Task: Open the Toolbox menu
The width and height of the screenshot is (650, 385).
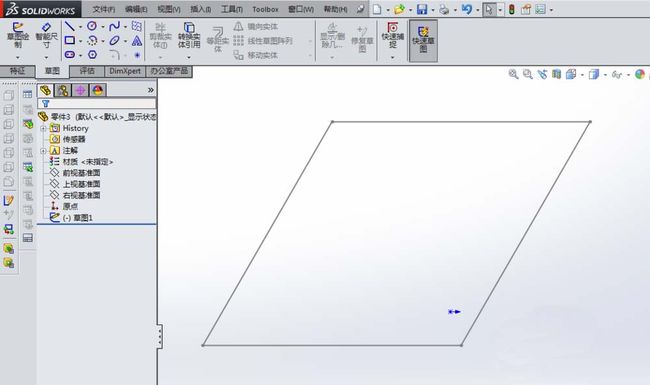Action: point(265,9)
